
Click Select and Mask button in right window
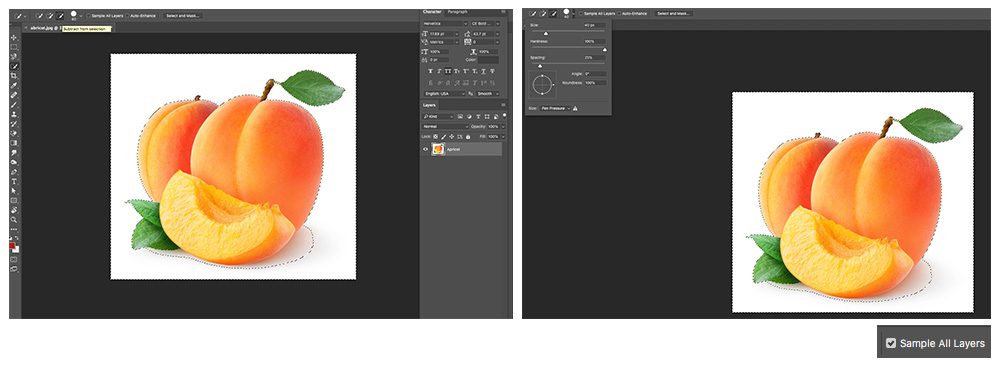(x=673, y=13)
